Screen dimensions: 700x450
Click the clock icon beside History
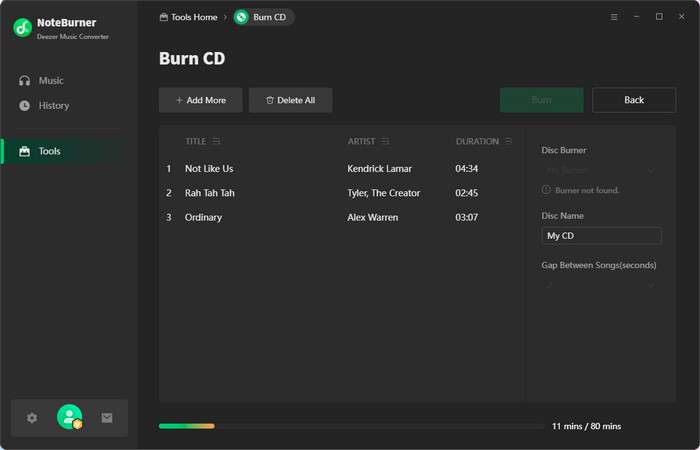coord(25,106)
